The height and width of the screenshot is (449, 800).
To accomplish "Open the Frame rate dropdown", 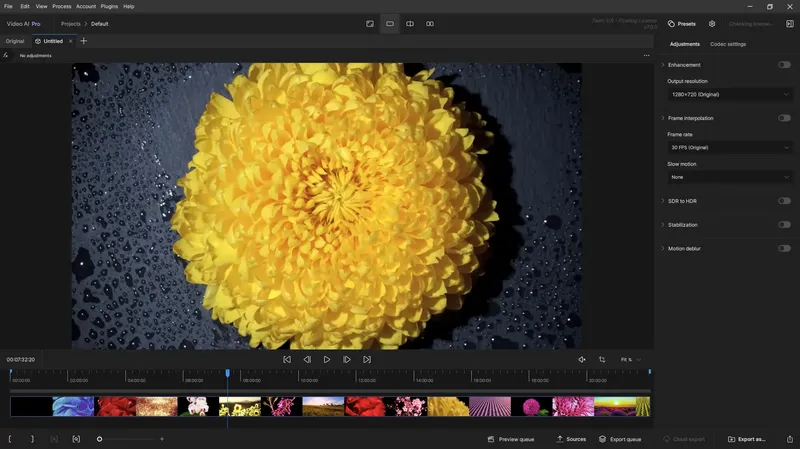I will coord(729,147).
